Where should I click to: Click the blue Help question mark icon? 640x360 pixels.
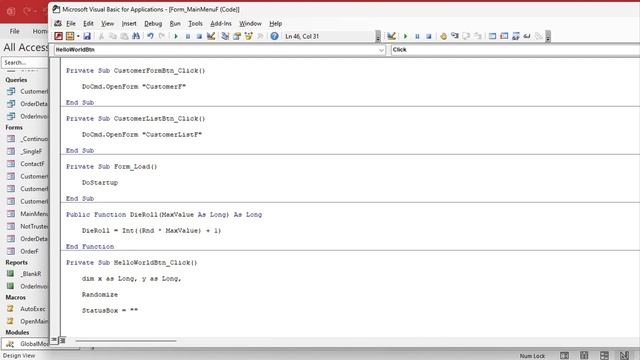click(274, 36)
